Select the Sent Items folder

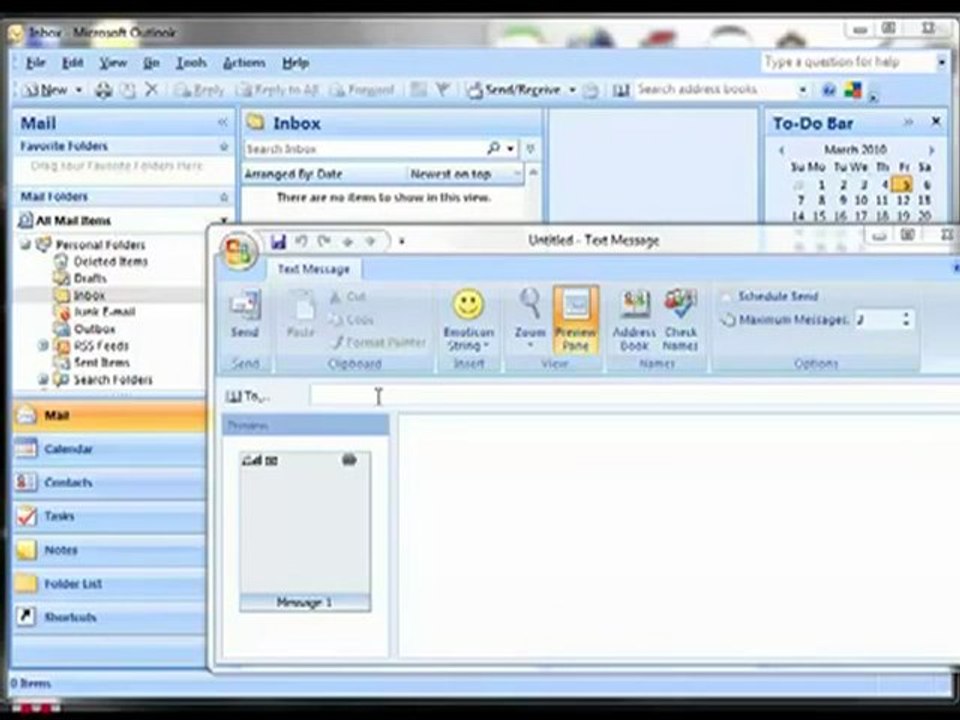click(102, 362)
